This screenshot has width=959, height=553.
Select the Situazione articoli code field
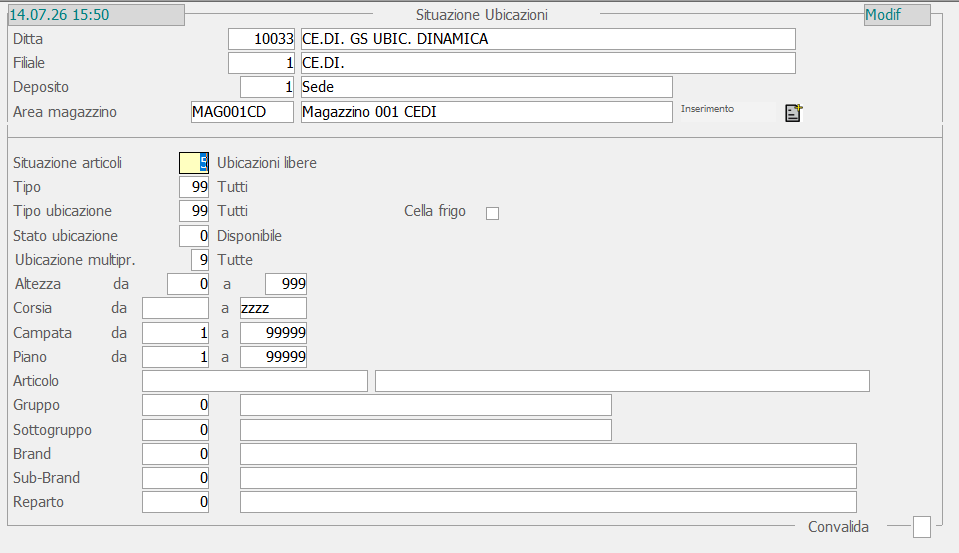pos(194,163)
